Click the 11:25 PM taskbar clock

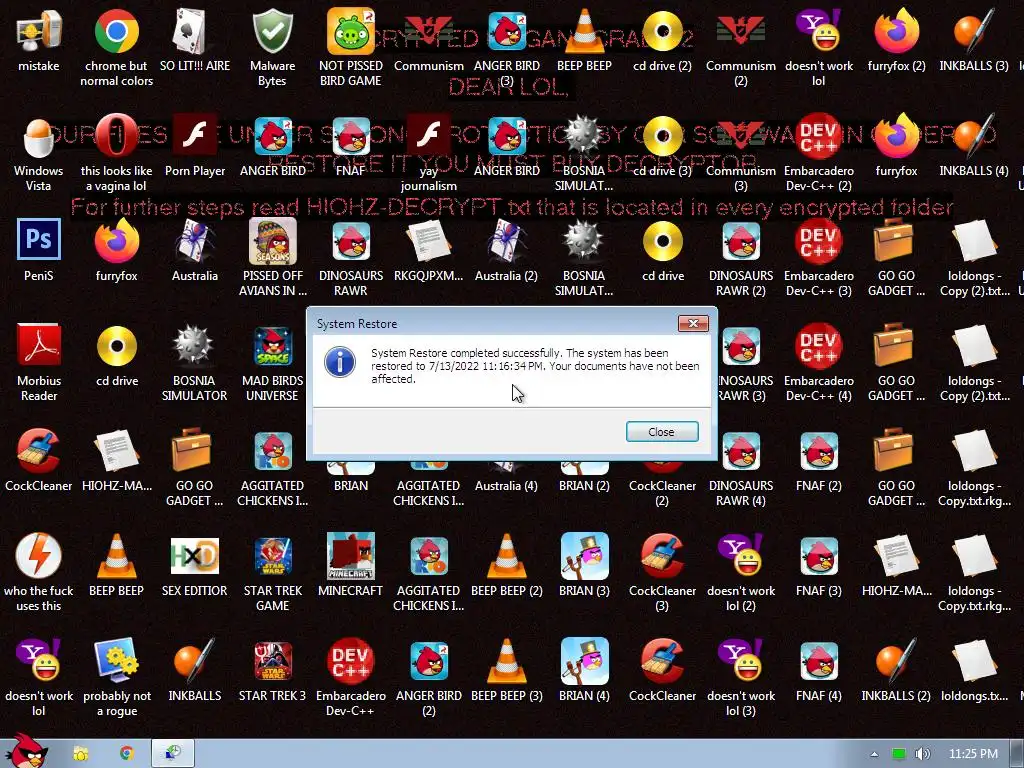click(973, 754)
